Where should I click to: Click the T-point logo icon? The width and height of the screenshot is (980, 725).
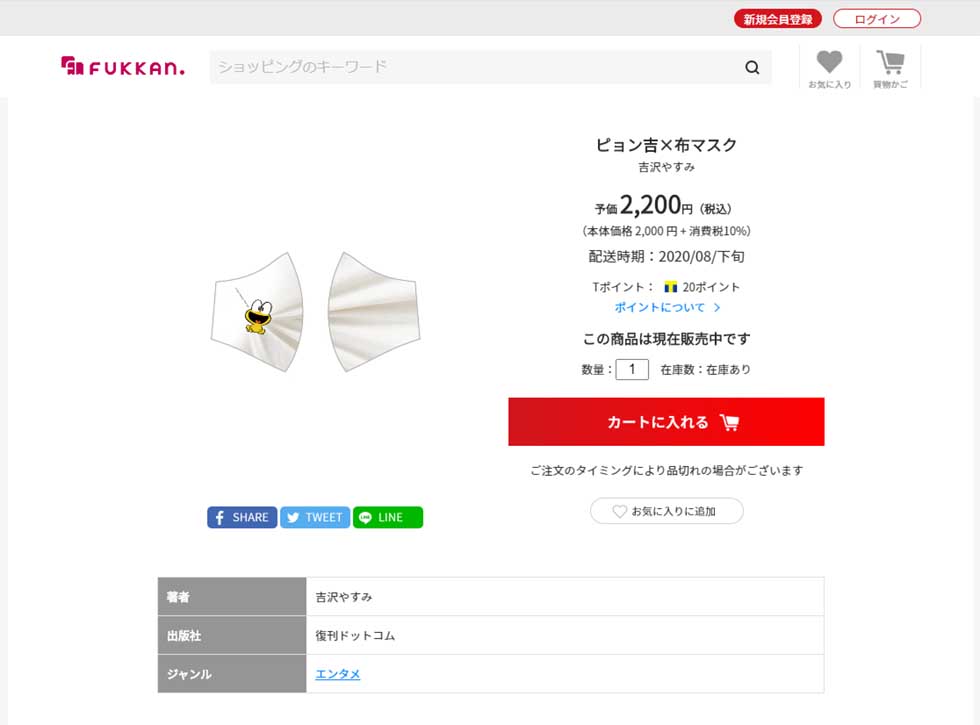click(671, 288)
